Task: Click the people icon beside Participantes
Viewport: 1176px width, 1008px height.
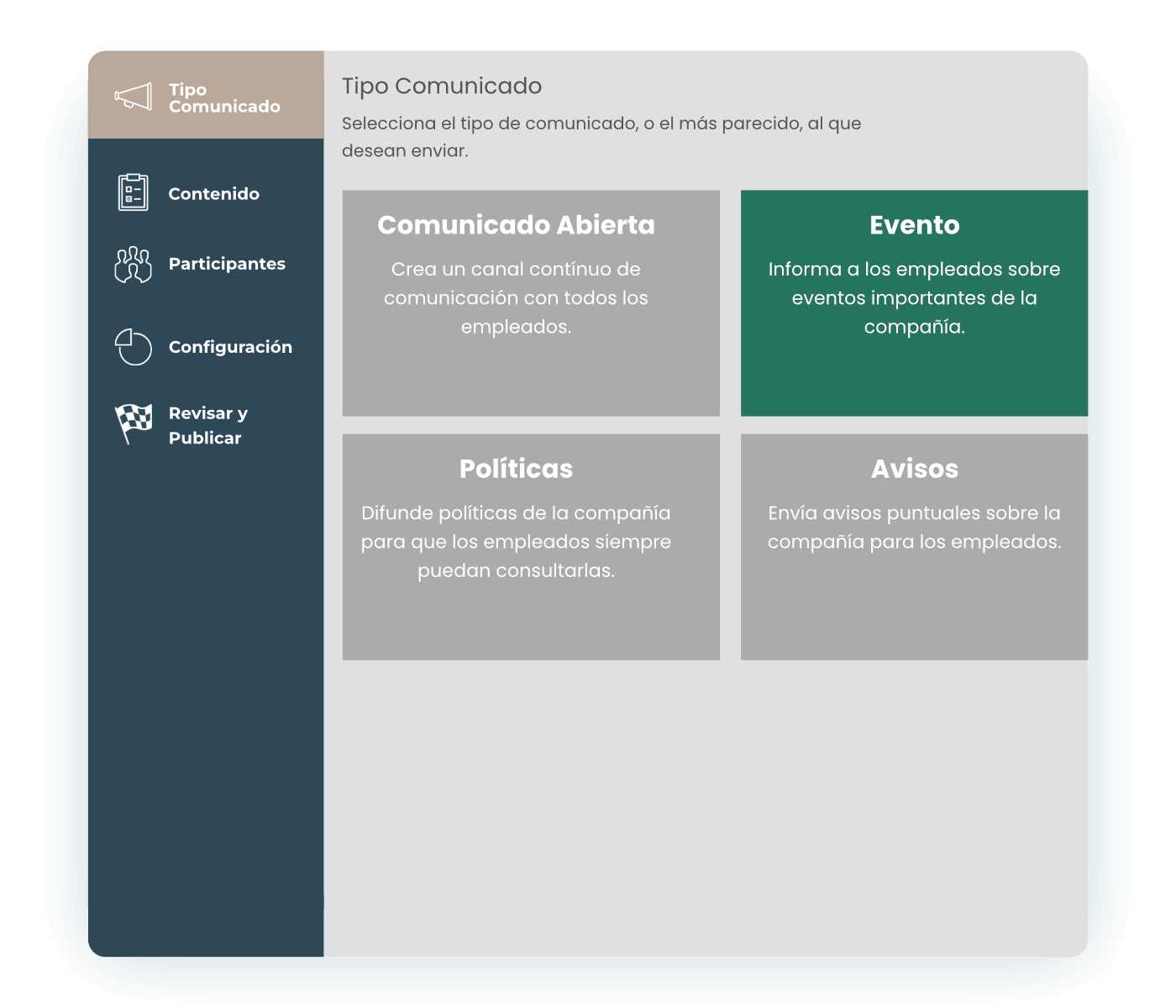Action: [x=133, y=265]
